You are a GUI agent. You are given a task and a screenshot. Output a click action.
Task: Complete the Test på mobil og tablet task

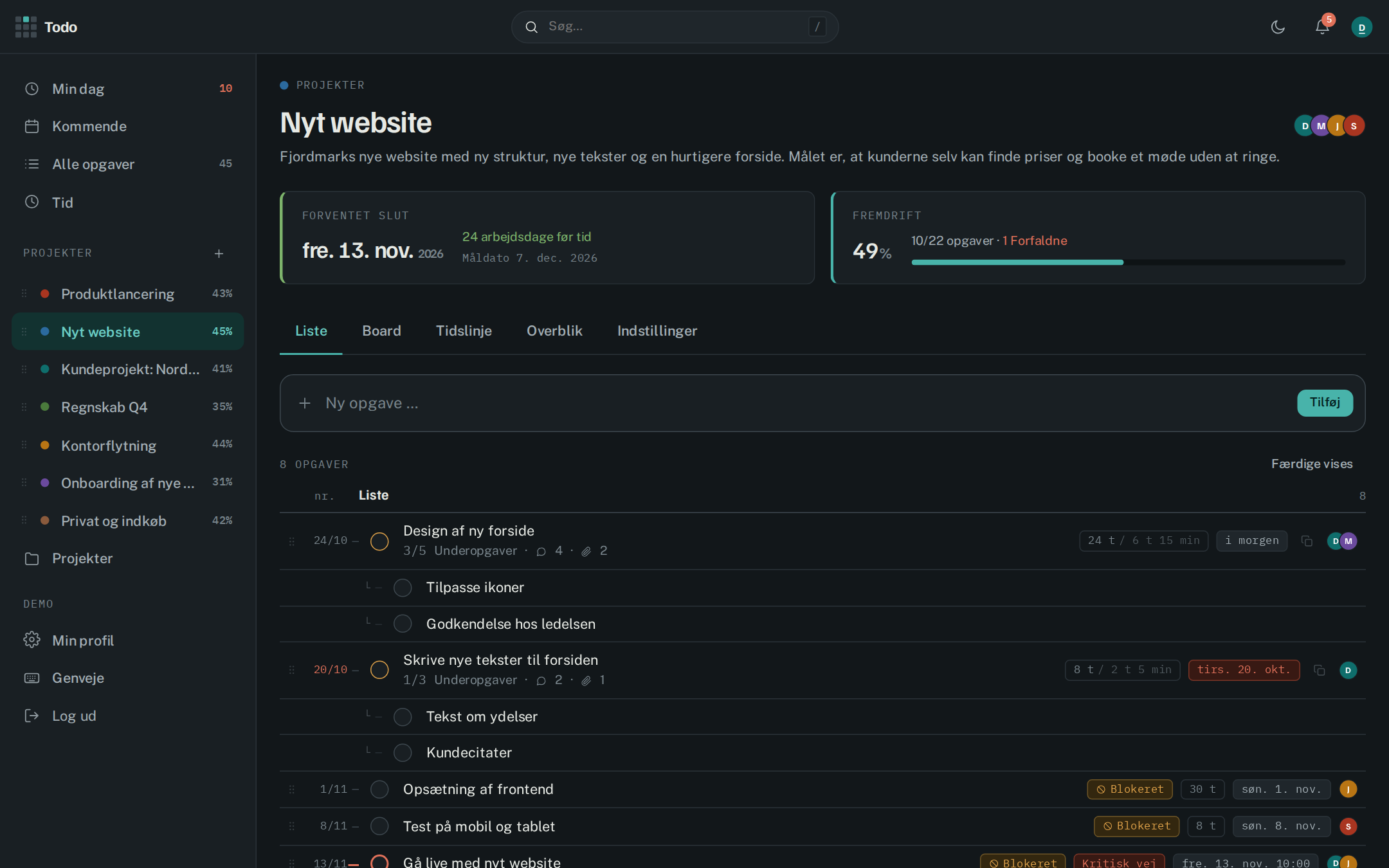coord(379,826)
